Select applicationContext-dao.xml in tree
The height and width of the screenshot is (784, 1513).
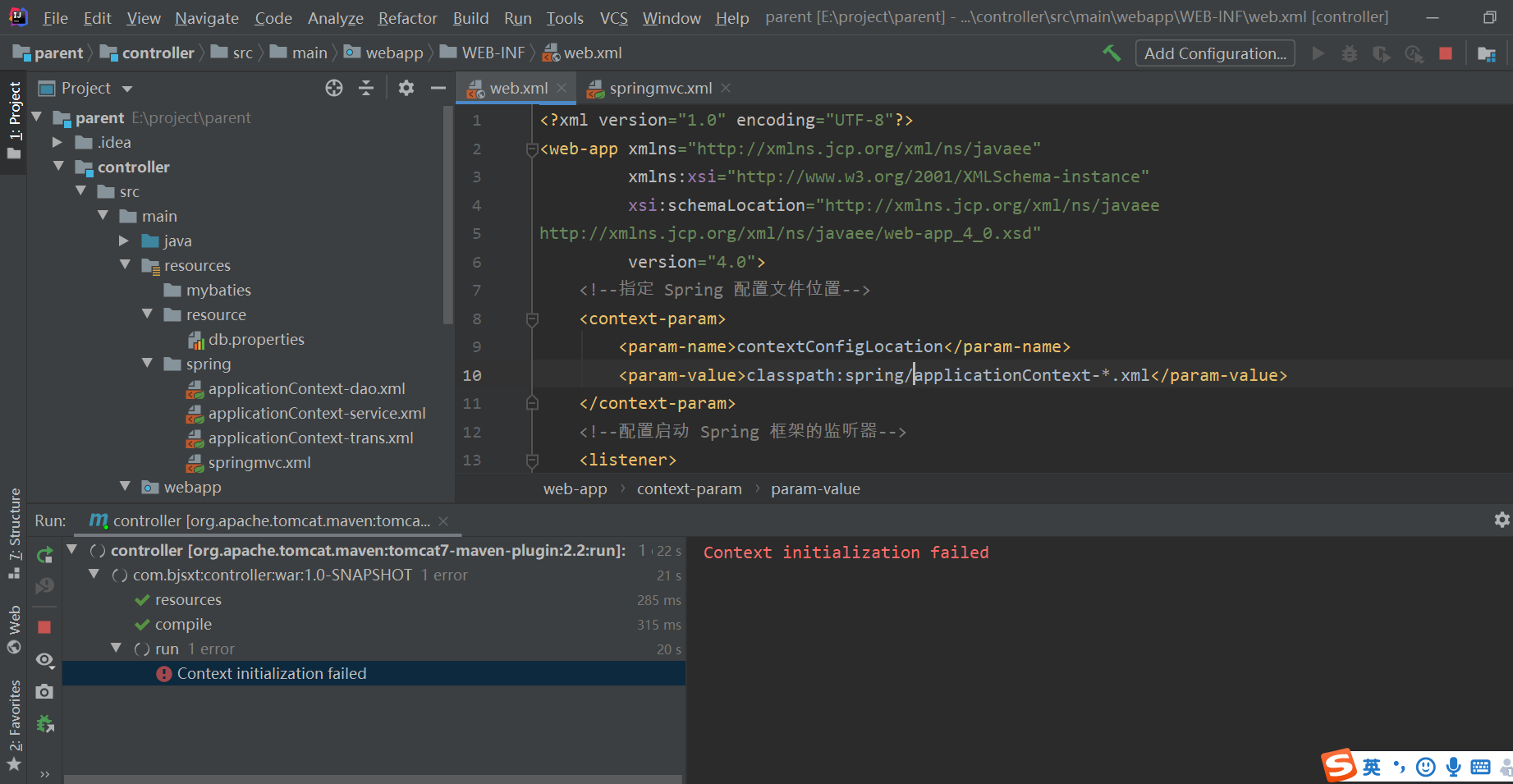(296, 388)
